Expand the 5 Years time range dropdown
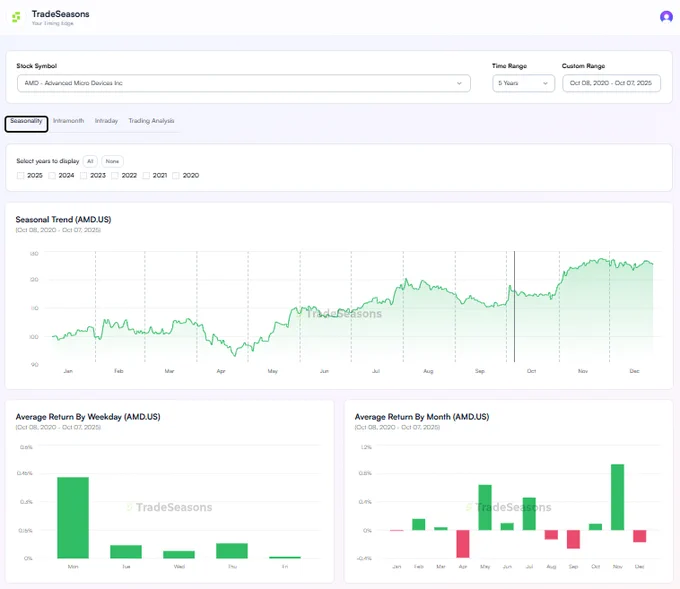This screenshot has height=589, width=680. [523, 83]
